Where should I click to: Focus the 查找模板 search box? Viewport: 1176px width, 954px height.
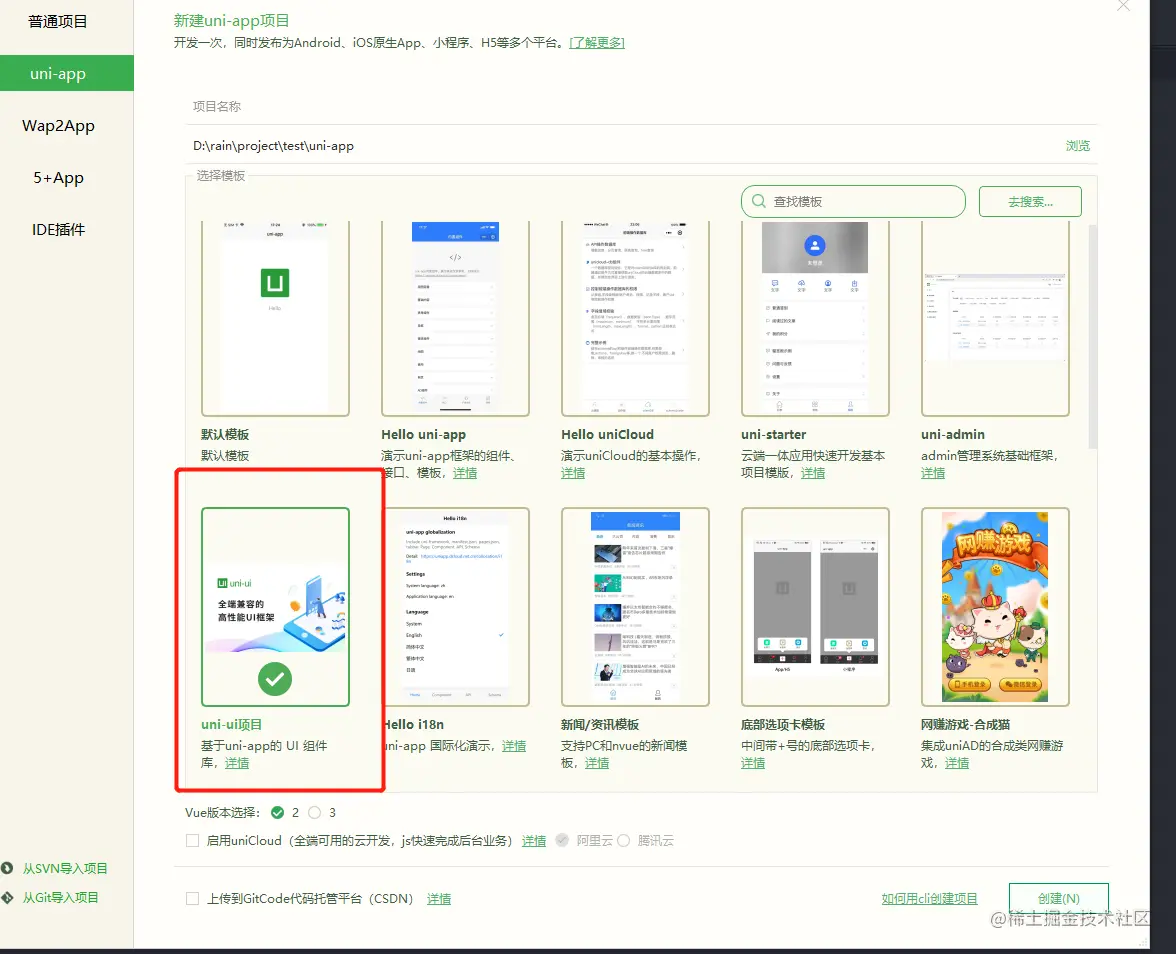tap(853, 202)
